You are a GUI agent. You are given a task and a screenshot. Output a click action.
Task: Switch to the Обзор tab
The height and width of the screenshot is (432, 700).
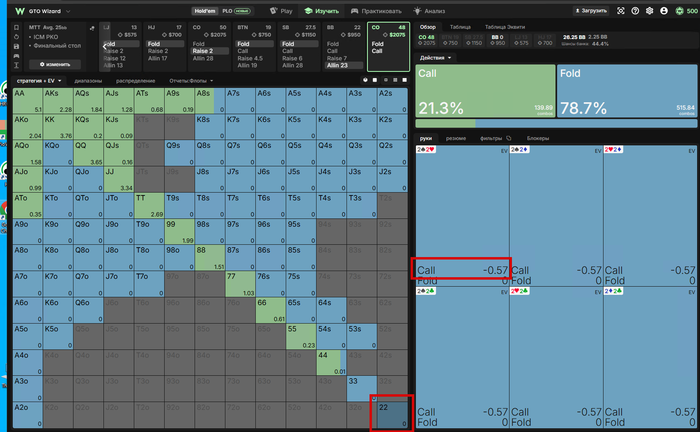tap(427, 27)
